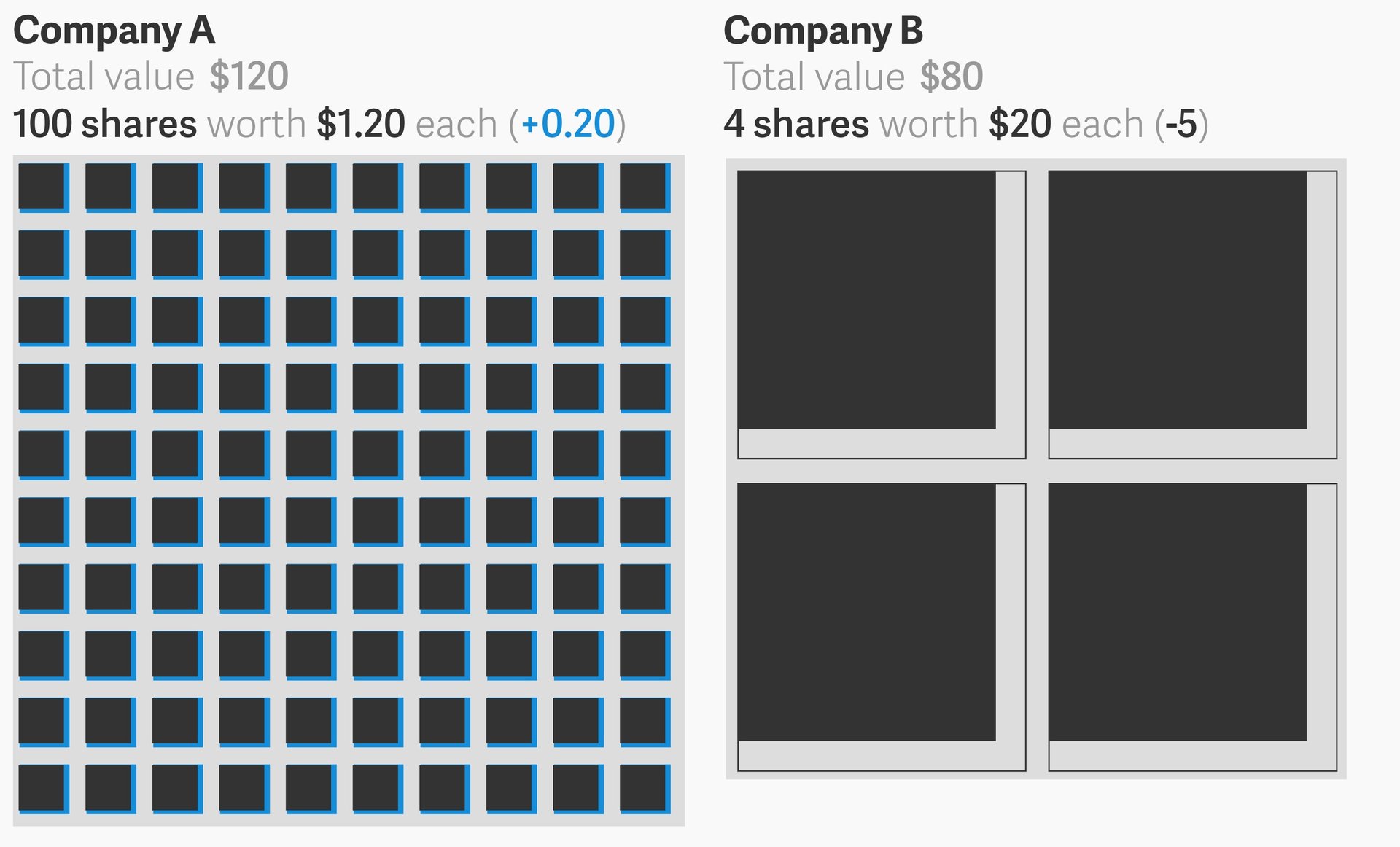1400x847 pixels.
Task: Select the $80 total value text
Action: [x=952, y=76]
